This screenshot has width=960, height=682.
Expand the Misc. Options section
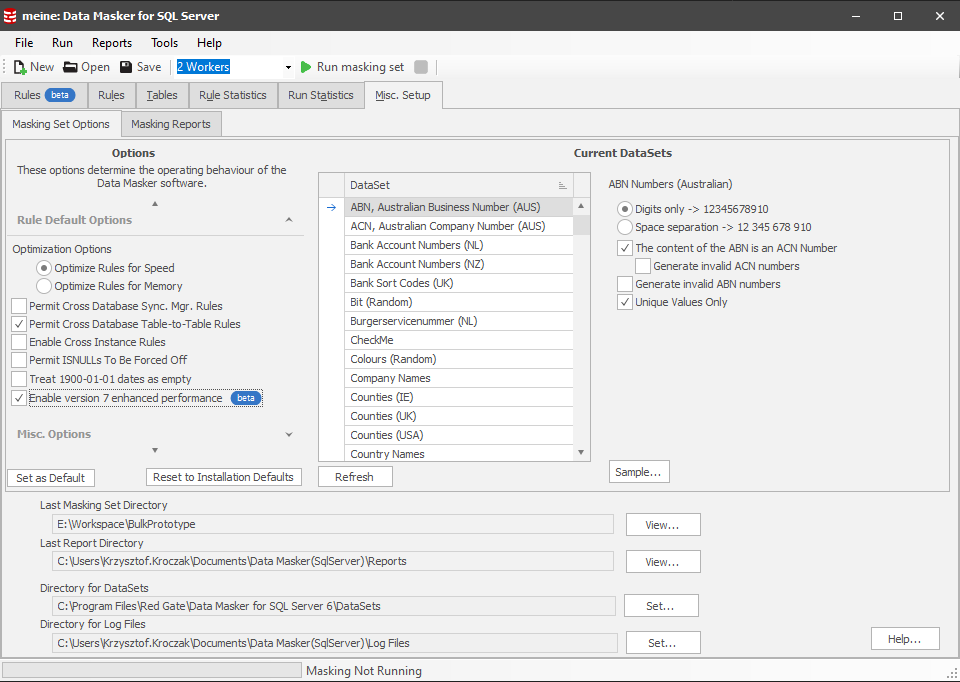coord(289,434)
